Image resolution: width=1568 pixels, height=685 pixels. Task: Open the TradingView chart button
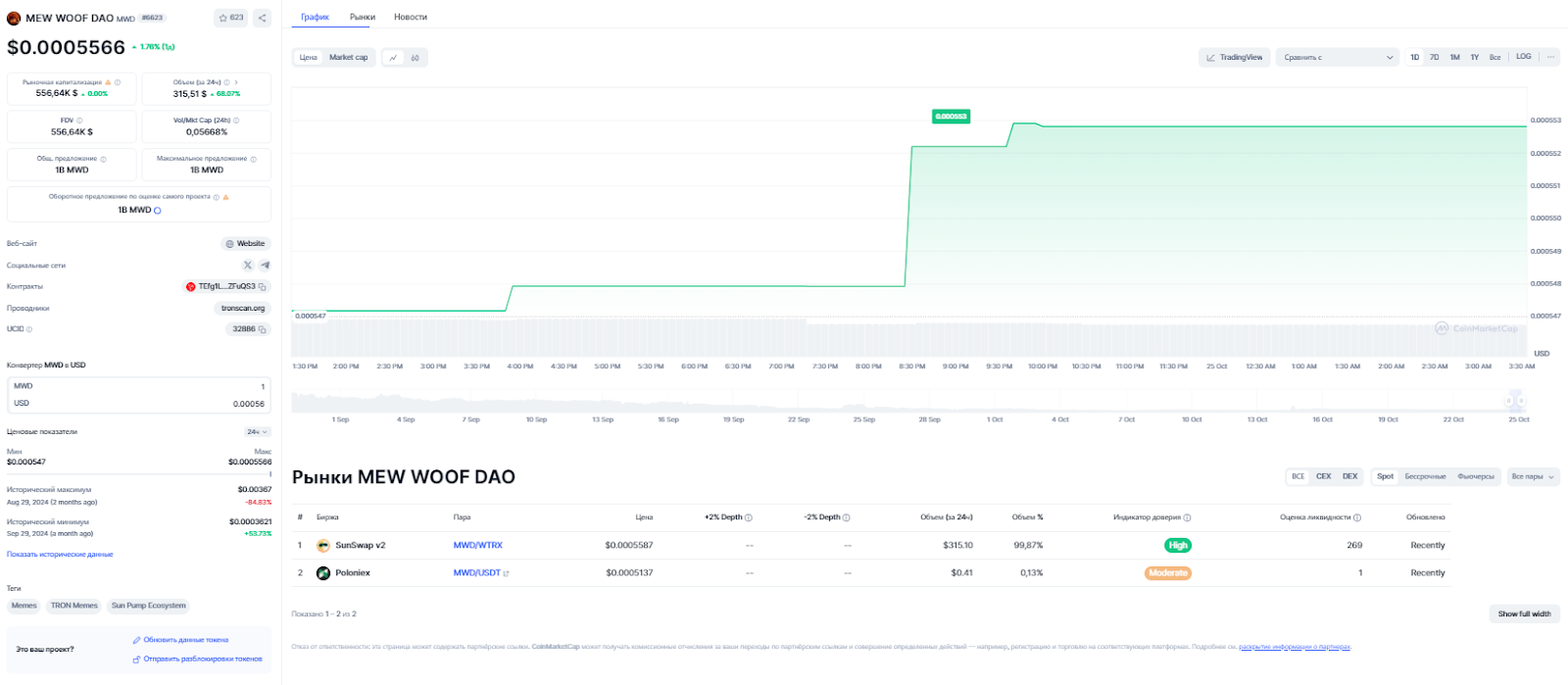click(x=1235, y=58)
